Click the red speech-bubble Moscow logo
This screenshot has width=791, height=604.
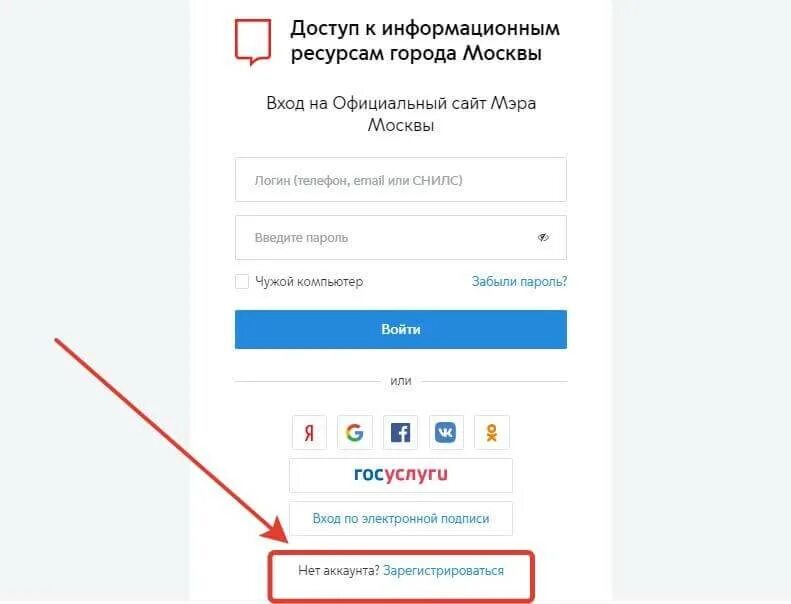pyautogui.click(x=253, y=42)
